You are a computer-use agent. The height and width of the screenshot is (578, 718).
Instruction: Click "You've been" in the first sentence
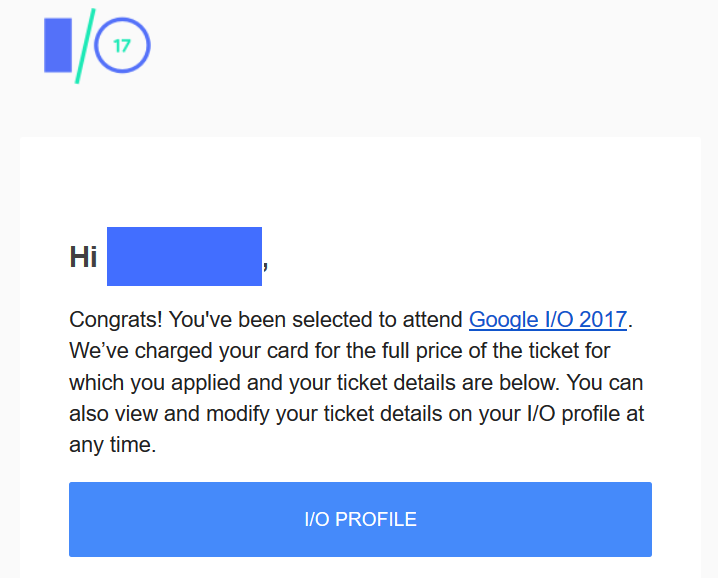(228, 320)
